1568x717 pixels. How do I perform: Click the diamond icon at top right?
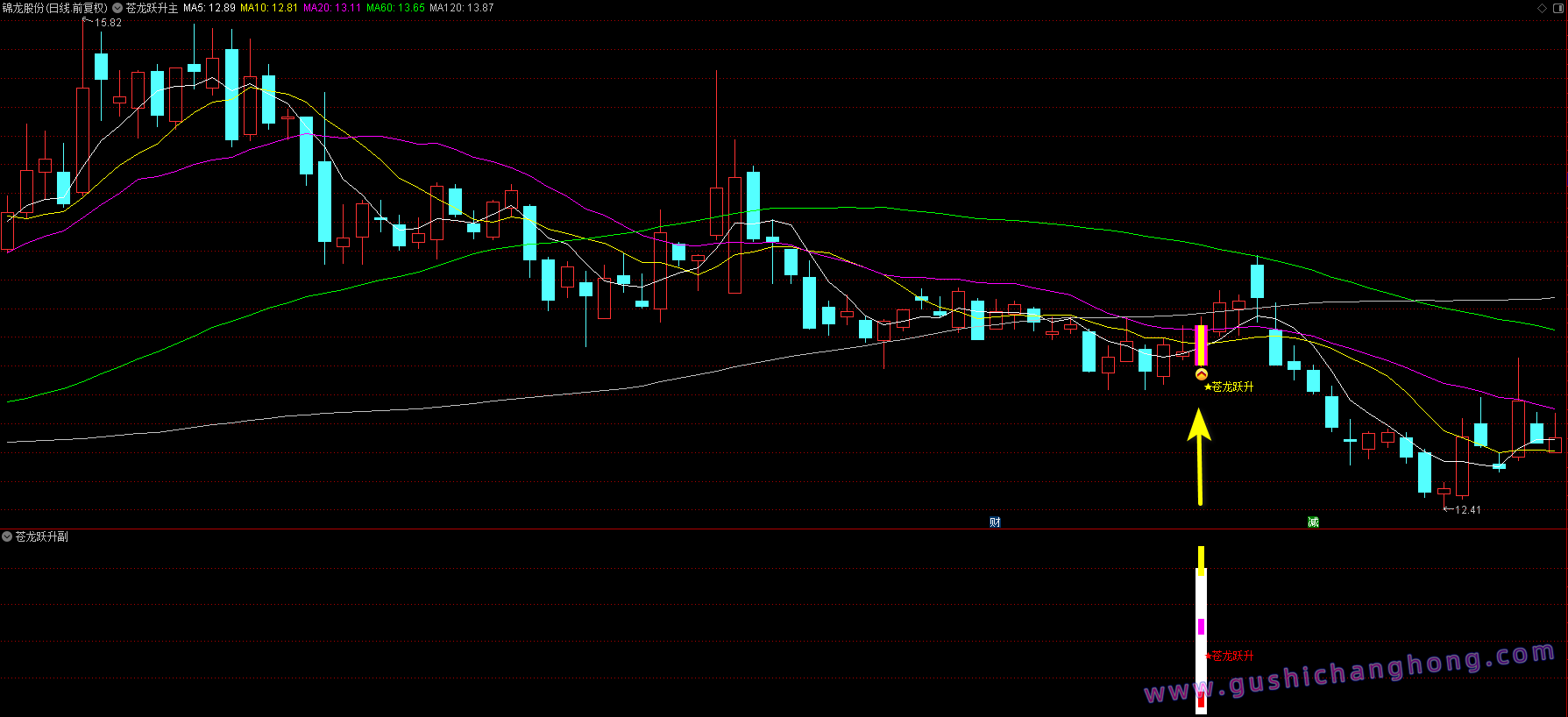click(1543, 8)
